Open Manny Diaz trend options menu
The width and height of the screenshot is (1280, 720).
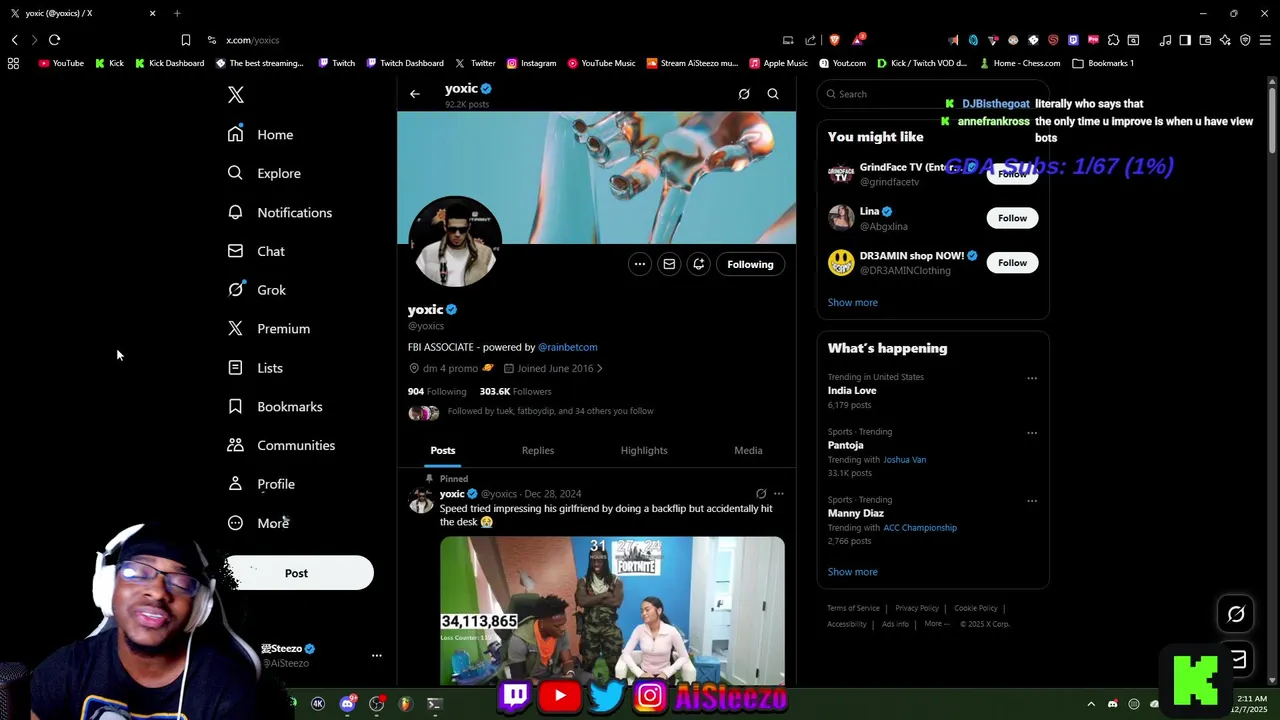[x=1032, y=501]
